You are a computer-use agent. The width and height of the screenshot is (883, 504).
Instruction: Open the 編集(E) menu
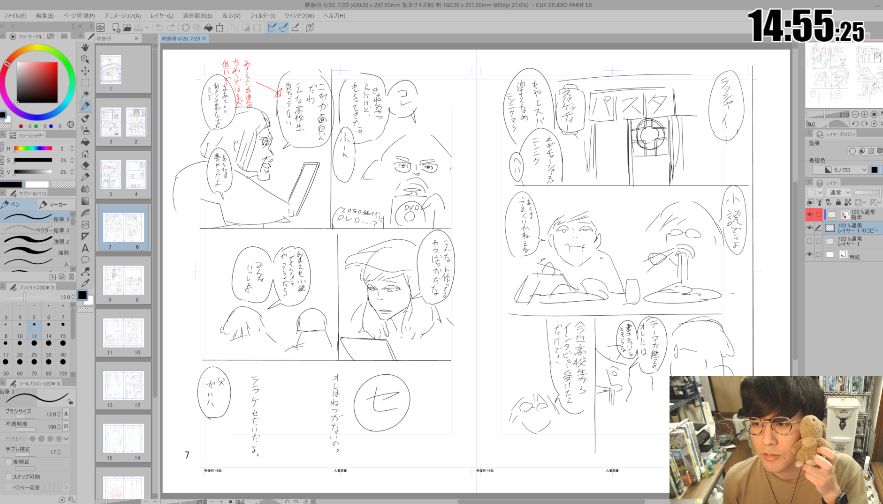tap(44, 16)
